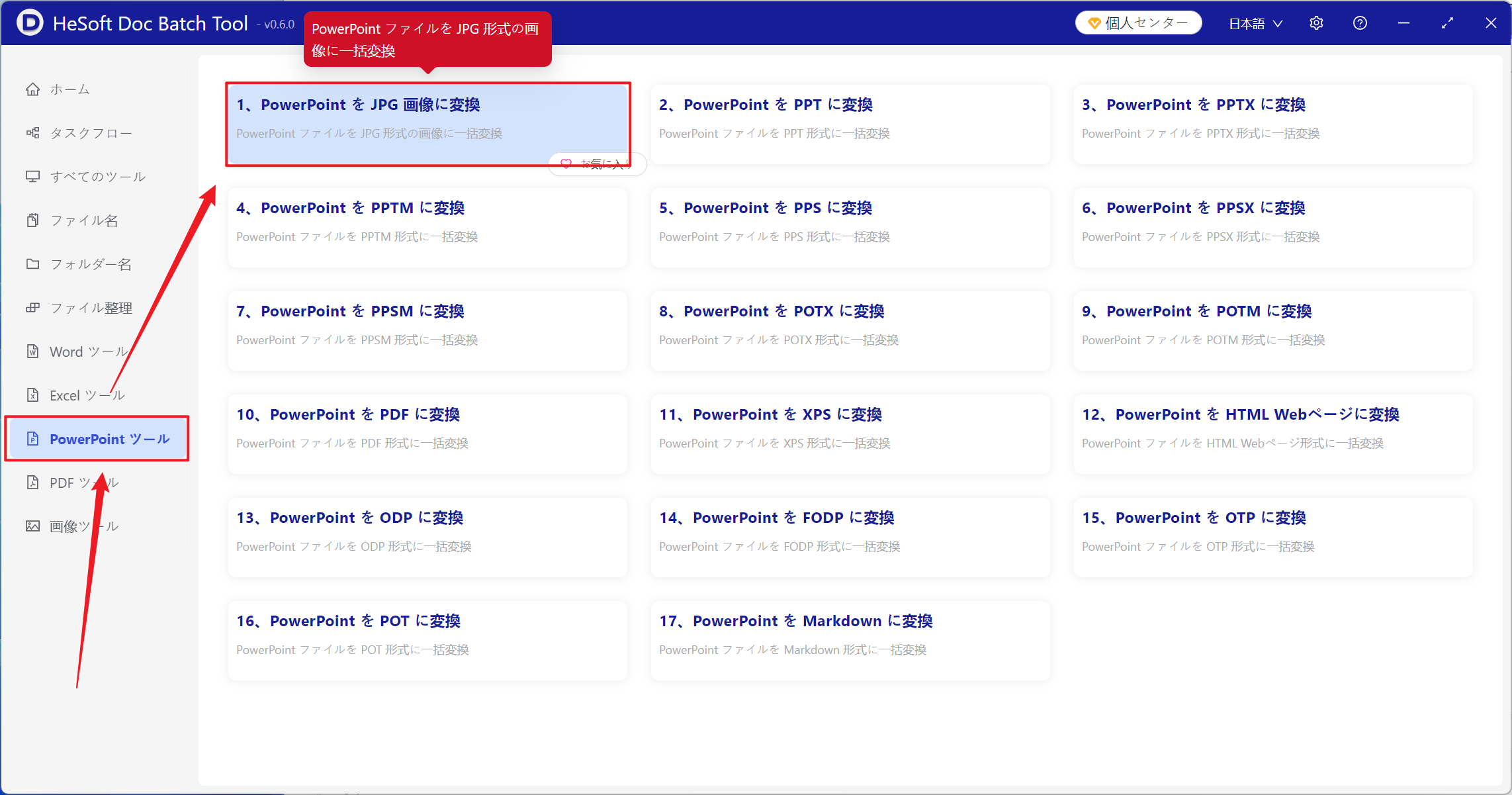Open PowerPoint を OTP に変換 tool
The width and height of the screenshot is (1512, 795).
click(1273, 537)
